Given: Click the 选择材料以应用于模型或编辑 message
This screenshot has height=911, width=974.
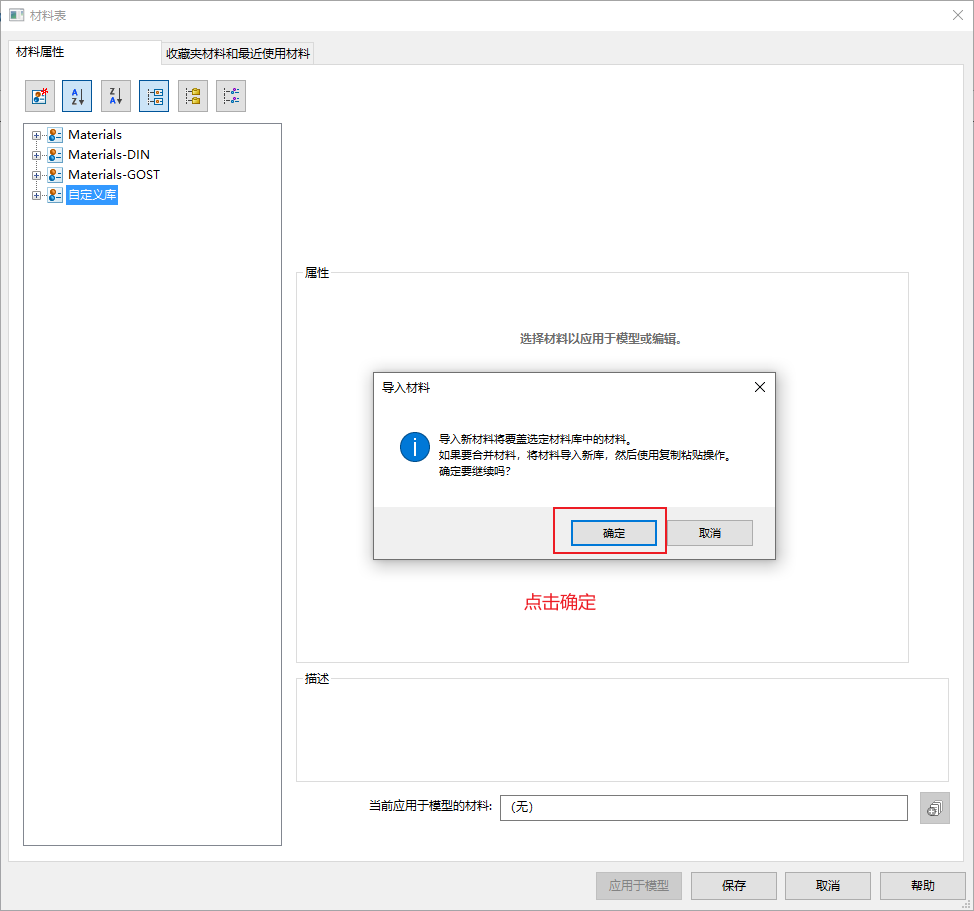Looking at the screenshot, I should coord(600,338).
